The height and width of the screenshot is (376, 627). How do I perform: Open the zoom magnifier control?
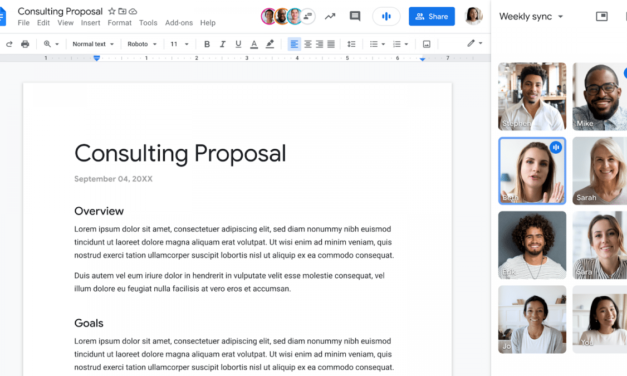coord(51,44)
